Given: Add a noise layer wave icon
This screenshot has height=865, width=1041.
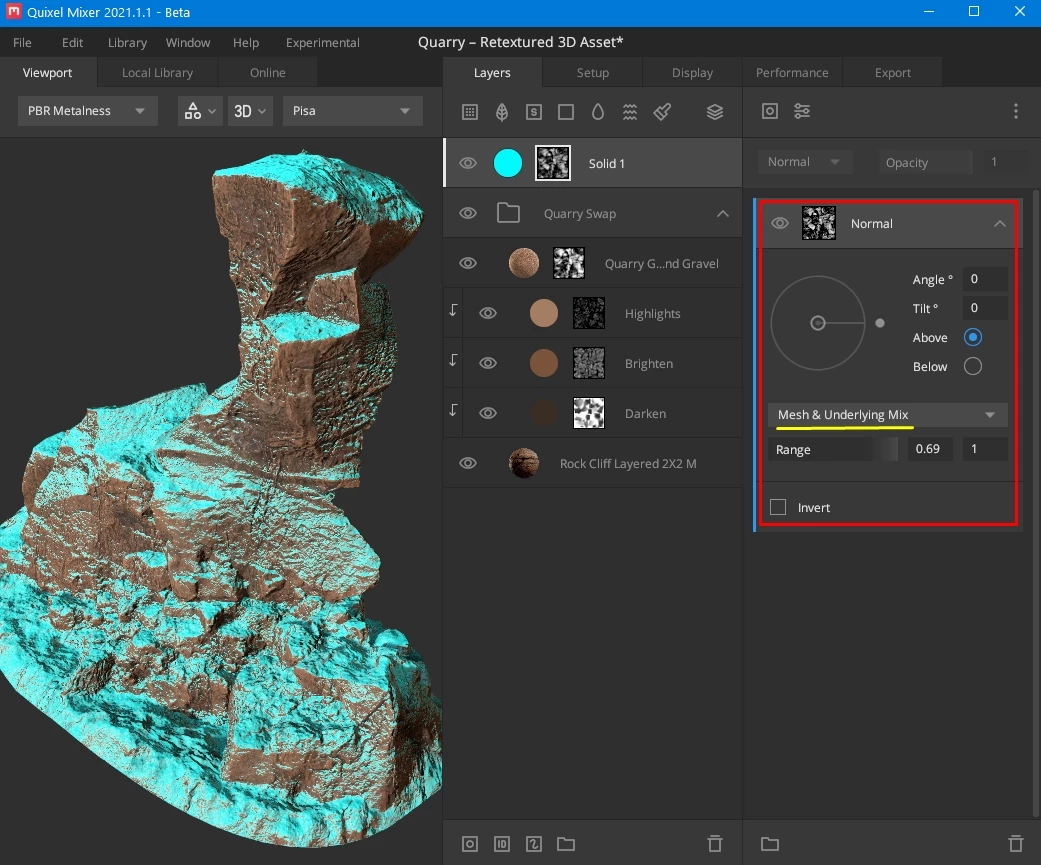Looking at the screenshot, I should click(630, 112).
